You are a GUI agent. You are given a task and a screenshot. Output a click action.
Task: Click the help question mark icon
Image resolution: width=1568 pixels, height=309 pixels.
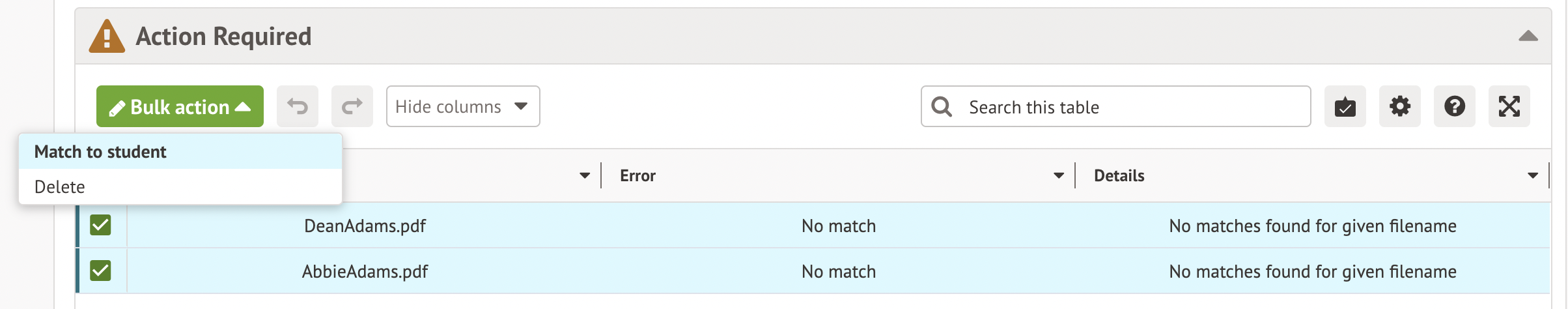pos(1454,106)
